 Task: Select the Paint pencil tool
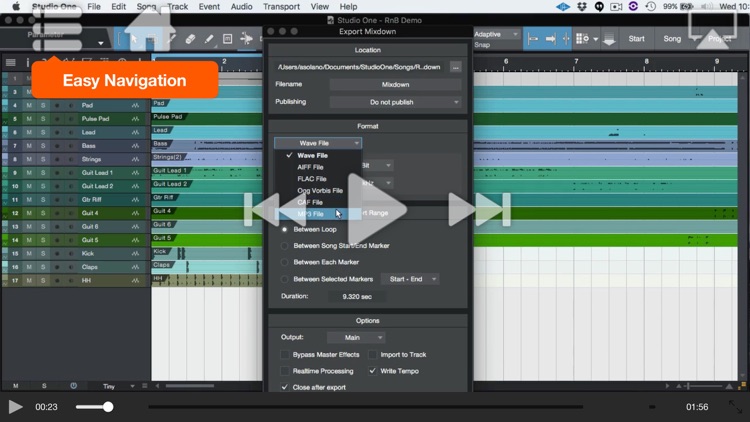coord(209,39)
